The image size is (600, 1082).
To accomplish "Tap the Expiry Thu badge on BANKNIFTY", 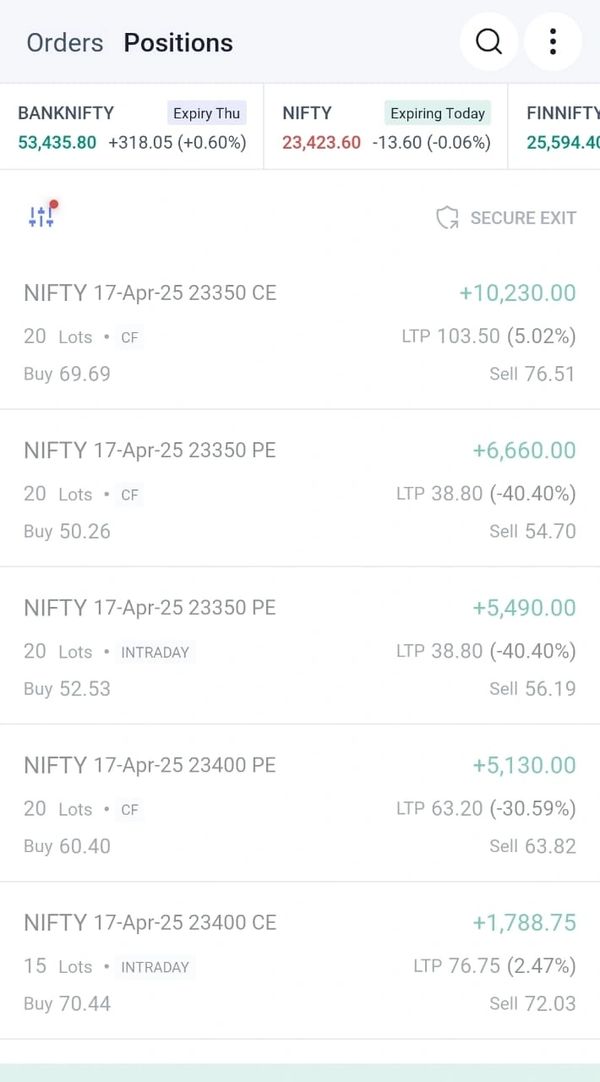I will click(x=206, y=113).
